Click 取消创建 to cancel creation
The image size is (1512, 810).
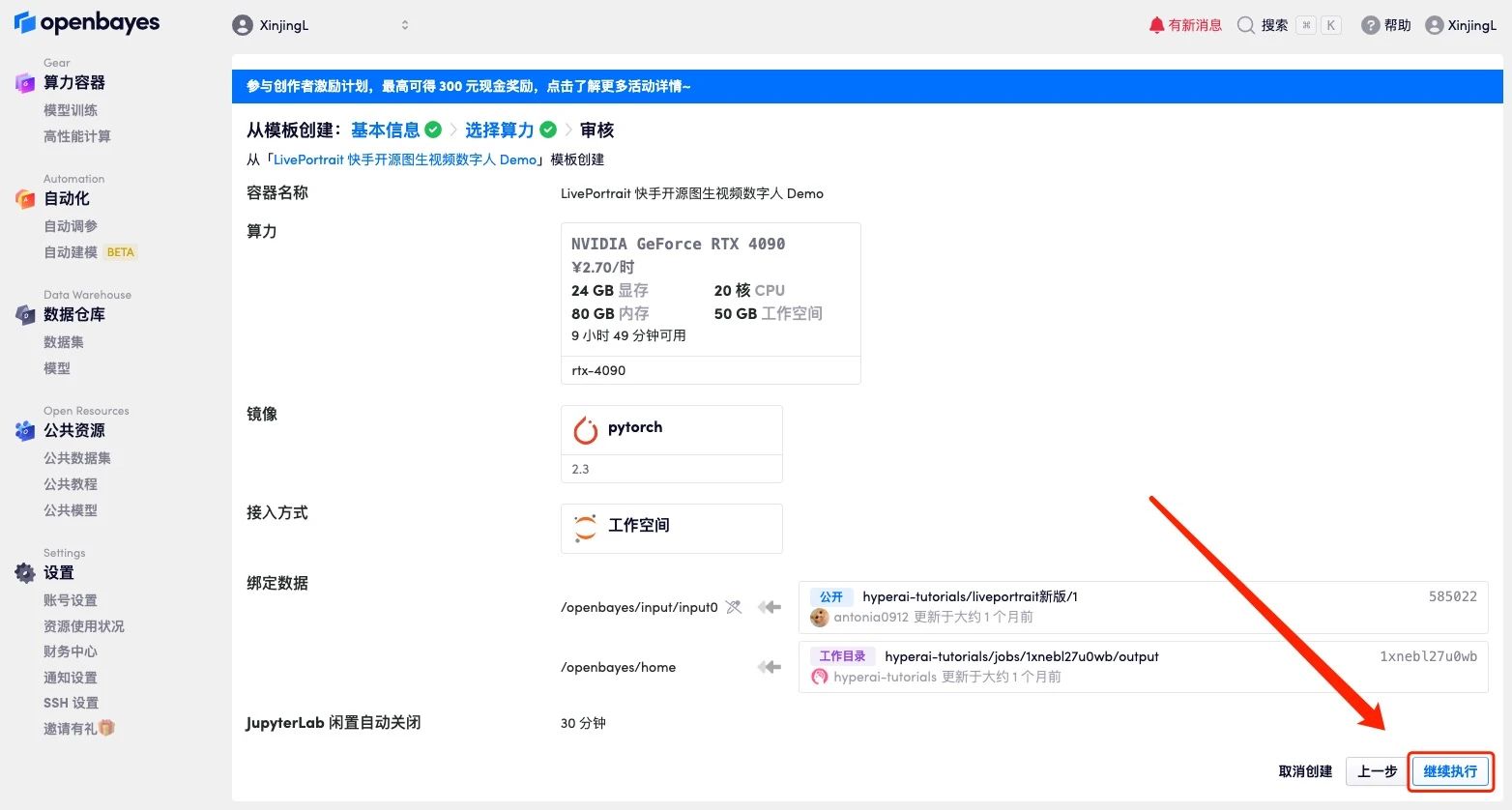pyautogui.click(x=1305, y=771)
